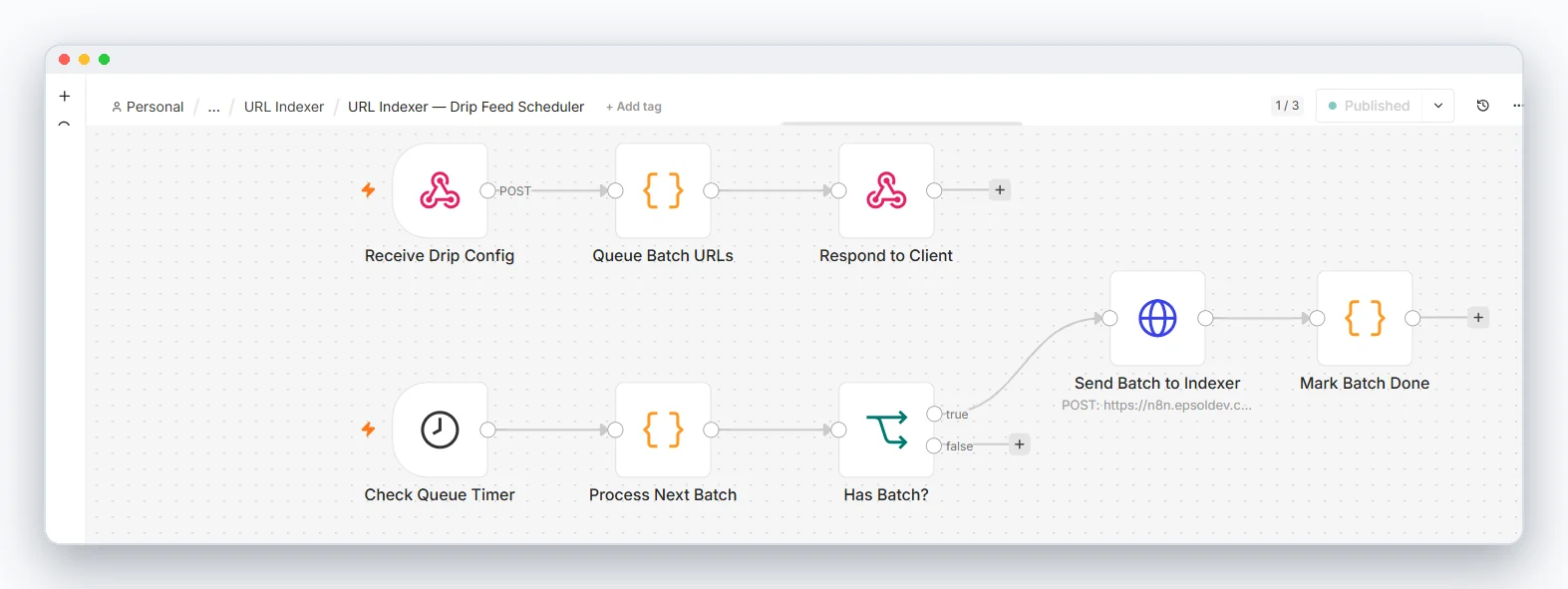This screenshot has width=1568, height=589.
Task: Click the false output connector of Has Batch?
Action: (934, 445)
